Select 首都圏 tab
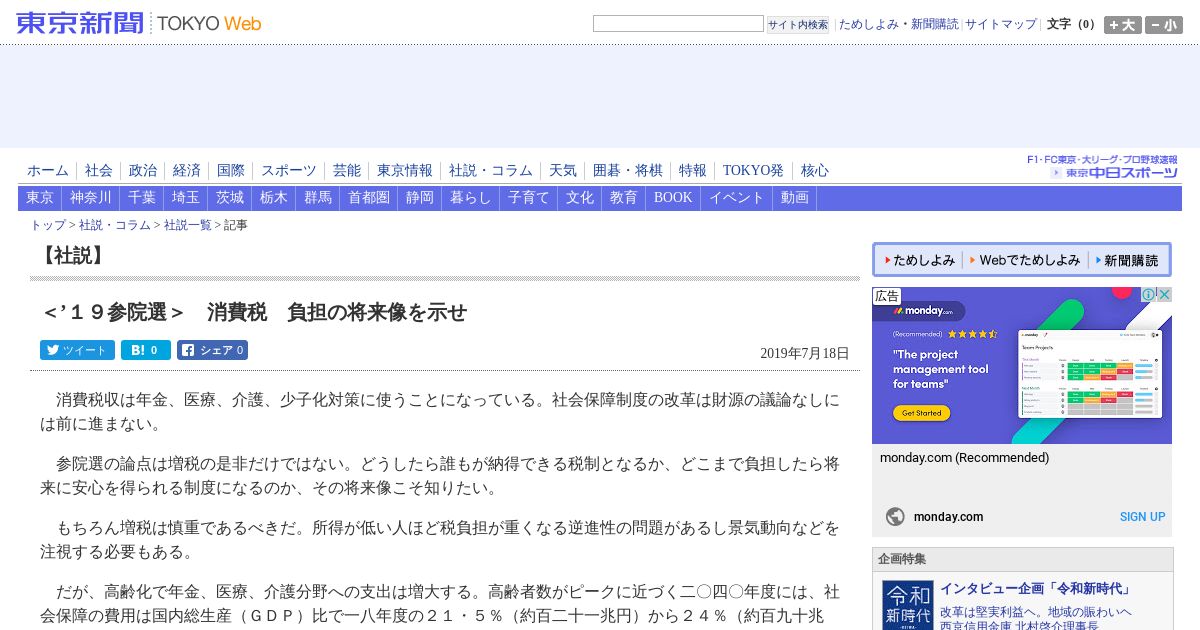Screen dimensions: 1200x630 point(369,198)
